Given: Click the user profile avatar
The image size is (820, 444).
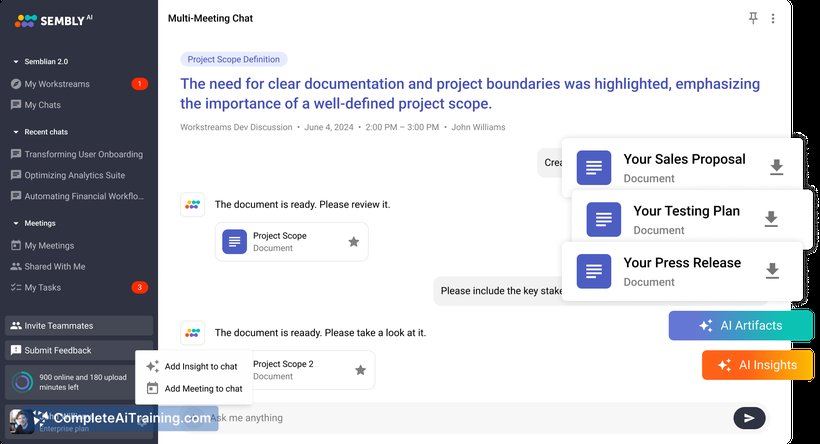Looking at the screenshot, I should (22, 421).
